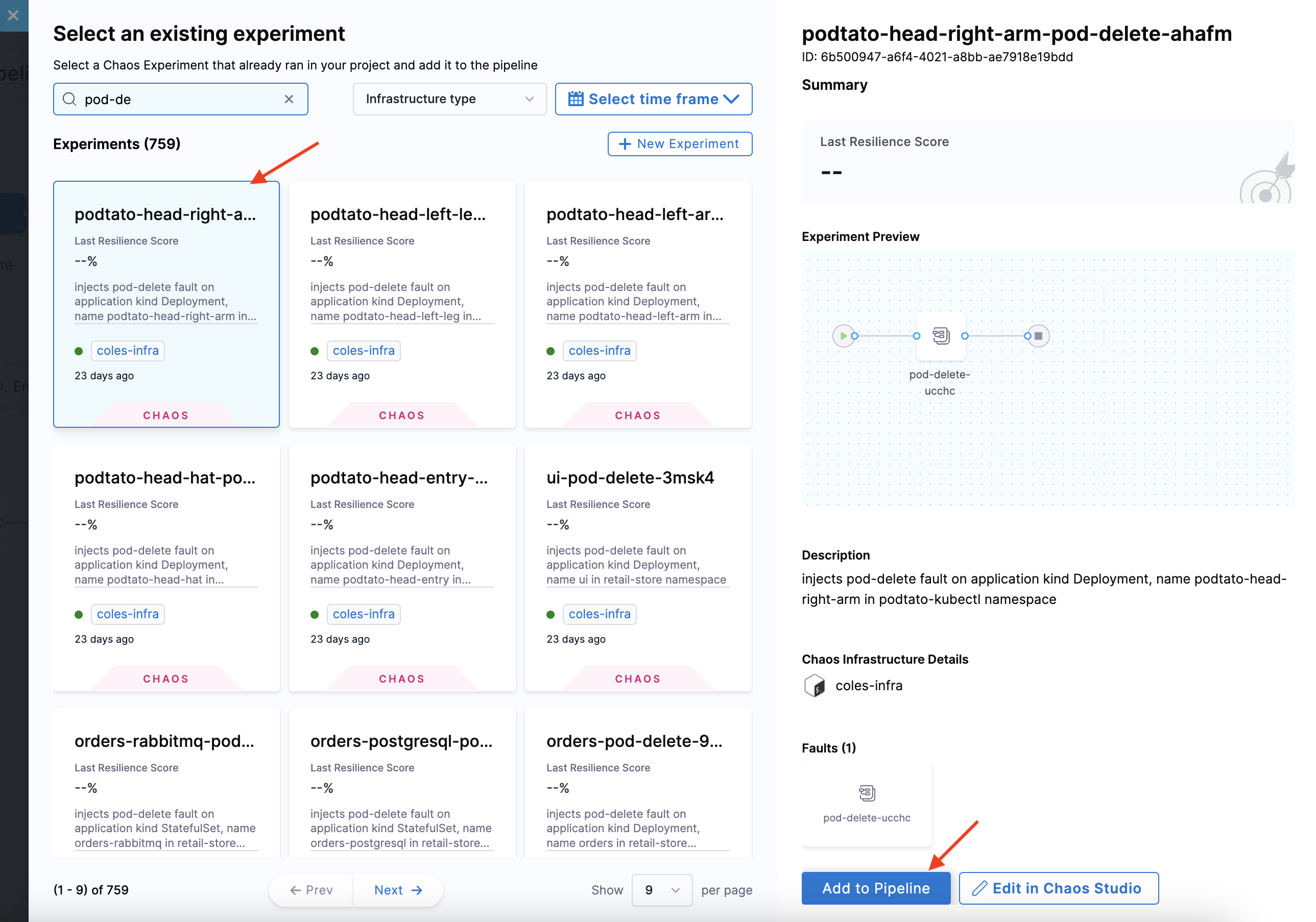This screenshot has height=922, width=1316.
Task: Click the calendar icon in time frame
Action: [576, 99]
